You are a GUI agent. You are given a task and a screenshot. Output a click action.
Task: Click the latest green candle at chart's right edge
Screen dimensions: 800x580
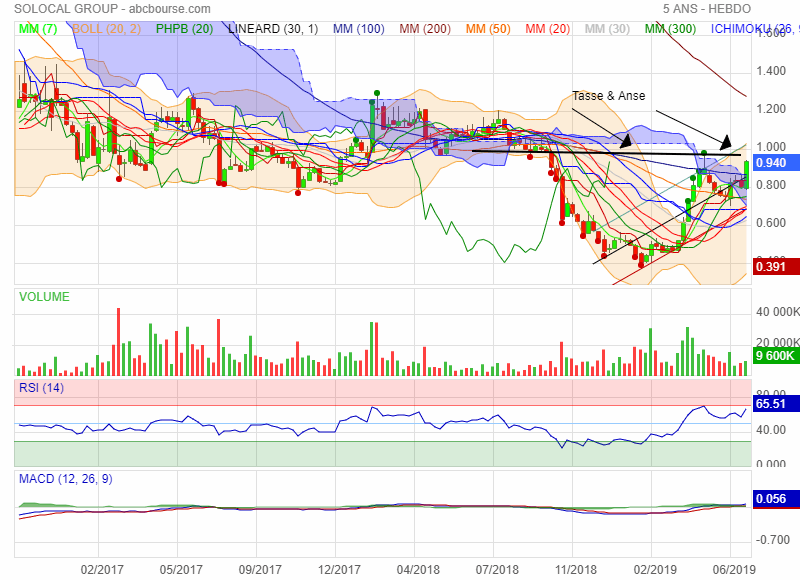point(746,175)
